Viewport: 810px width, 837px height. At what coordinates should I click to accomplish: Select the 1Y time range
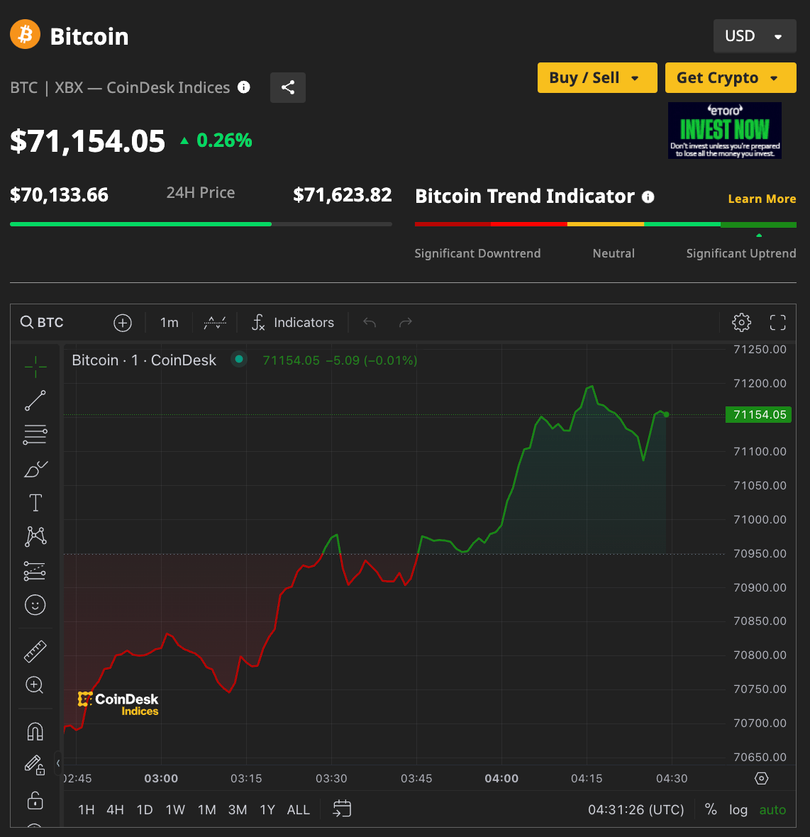(x=267, y=810)
